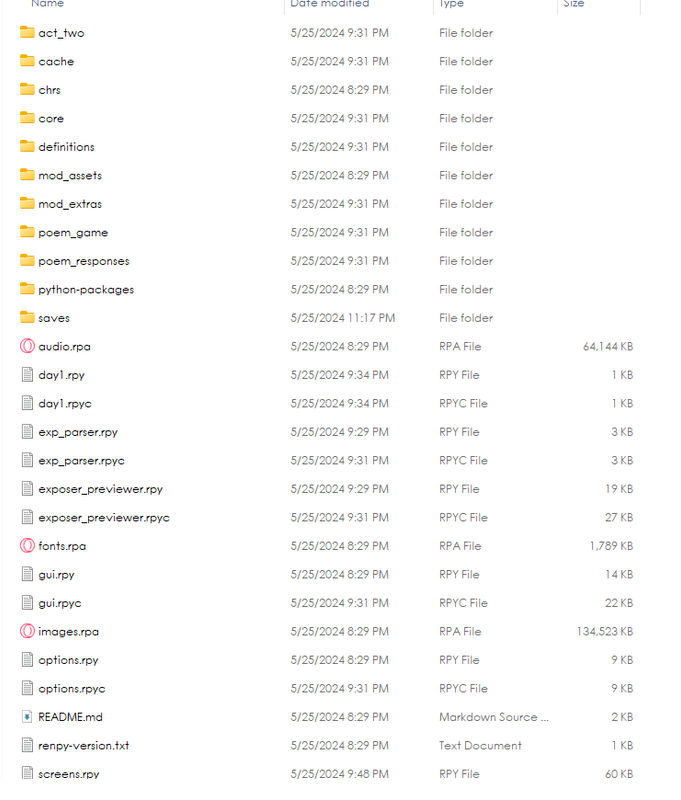This screenshot has height=800, width=681.
Task: Select the exposer_previewer.rpy file name
Action: pos(100,489)
